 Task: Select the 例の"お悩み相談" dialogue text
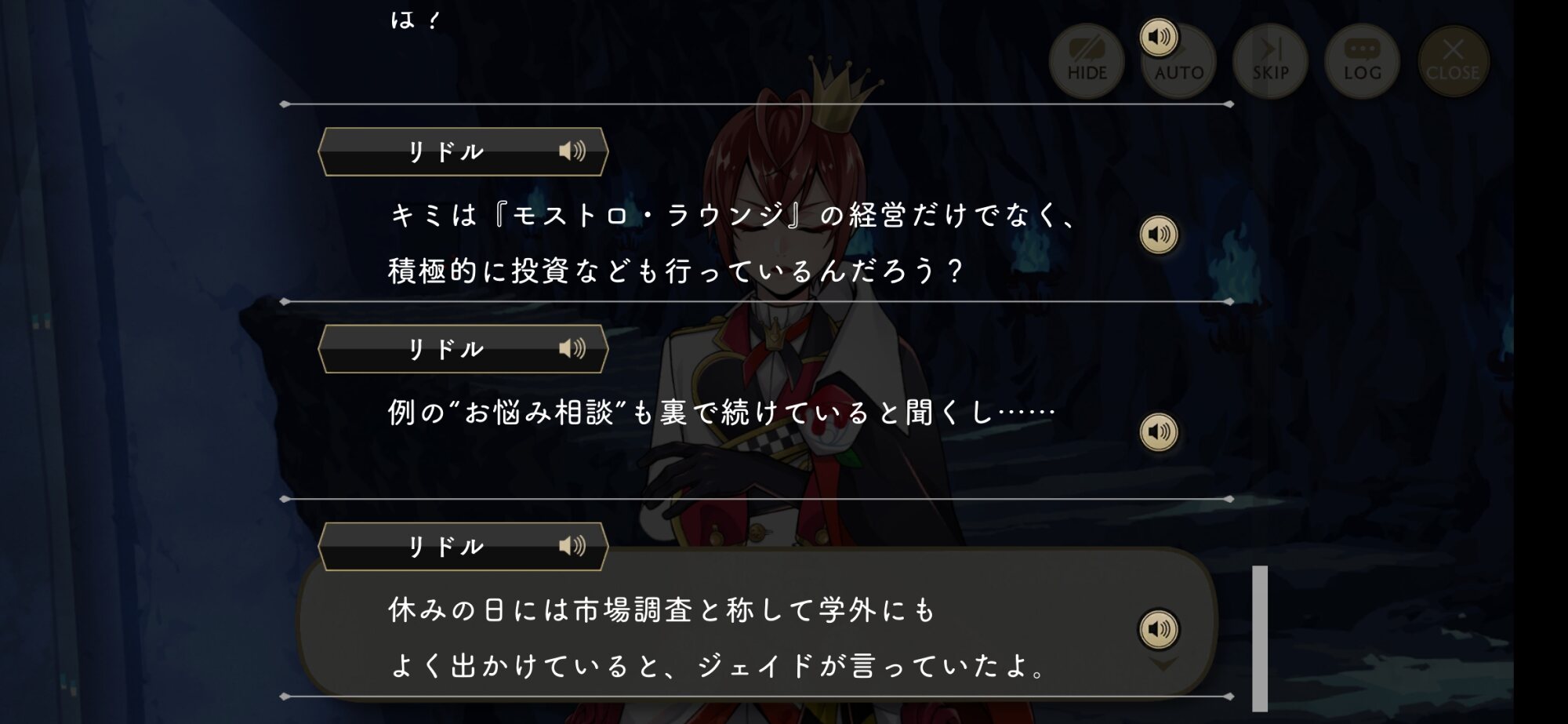[x=721, y=412]
